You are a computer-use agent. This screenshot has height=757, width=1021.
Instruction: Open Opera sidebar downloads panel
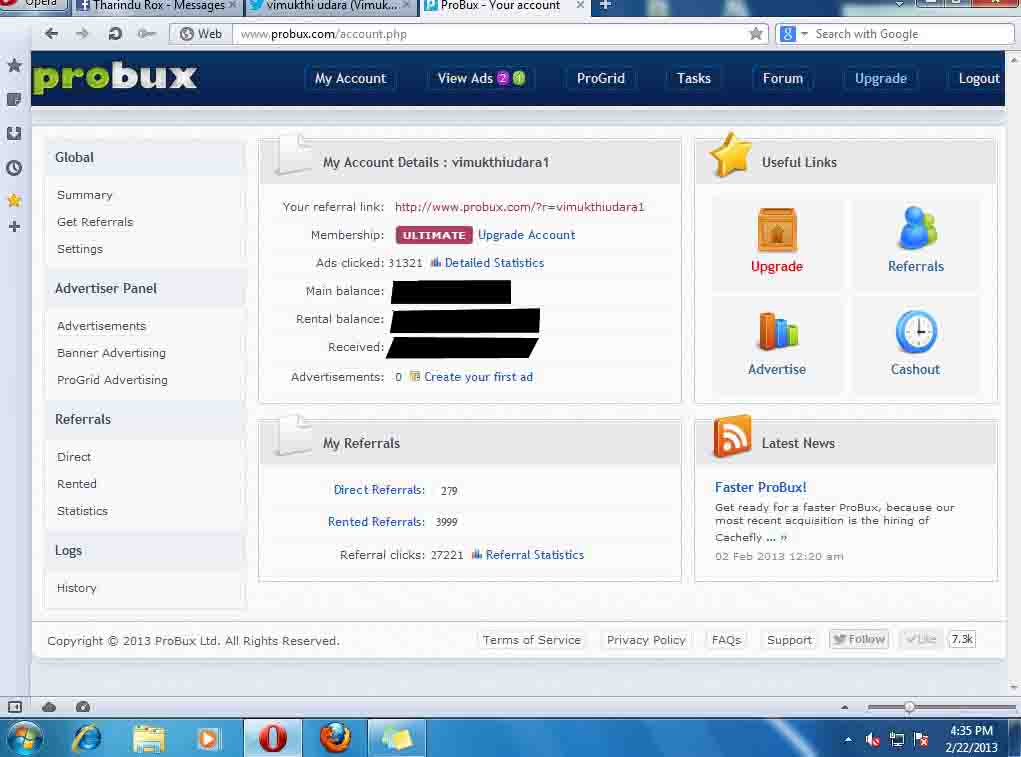(x=14, y=133)
